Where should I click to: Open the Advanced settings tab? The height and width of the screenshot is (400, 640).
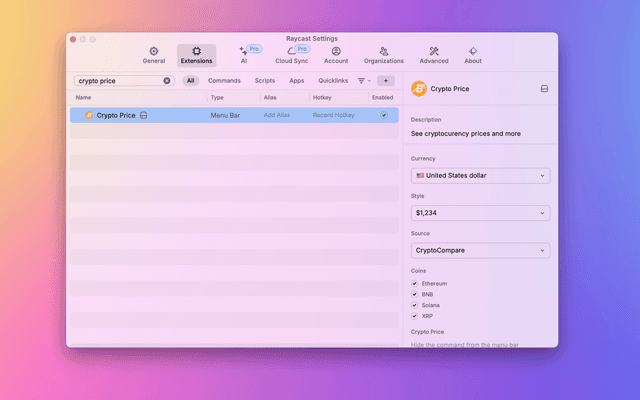click(x=434, y=55)
